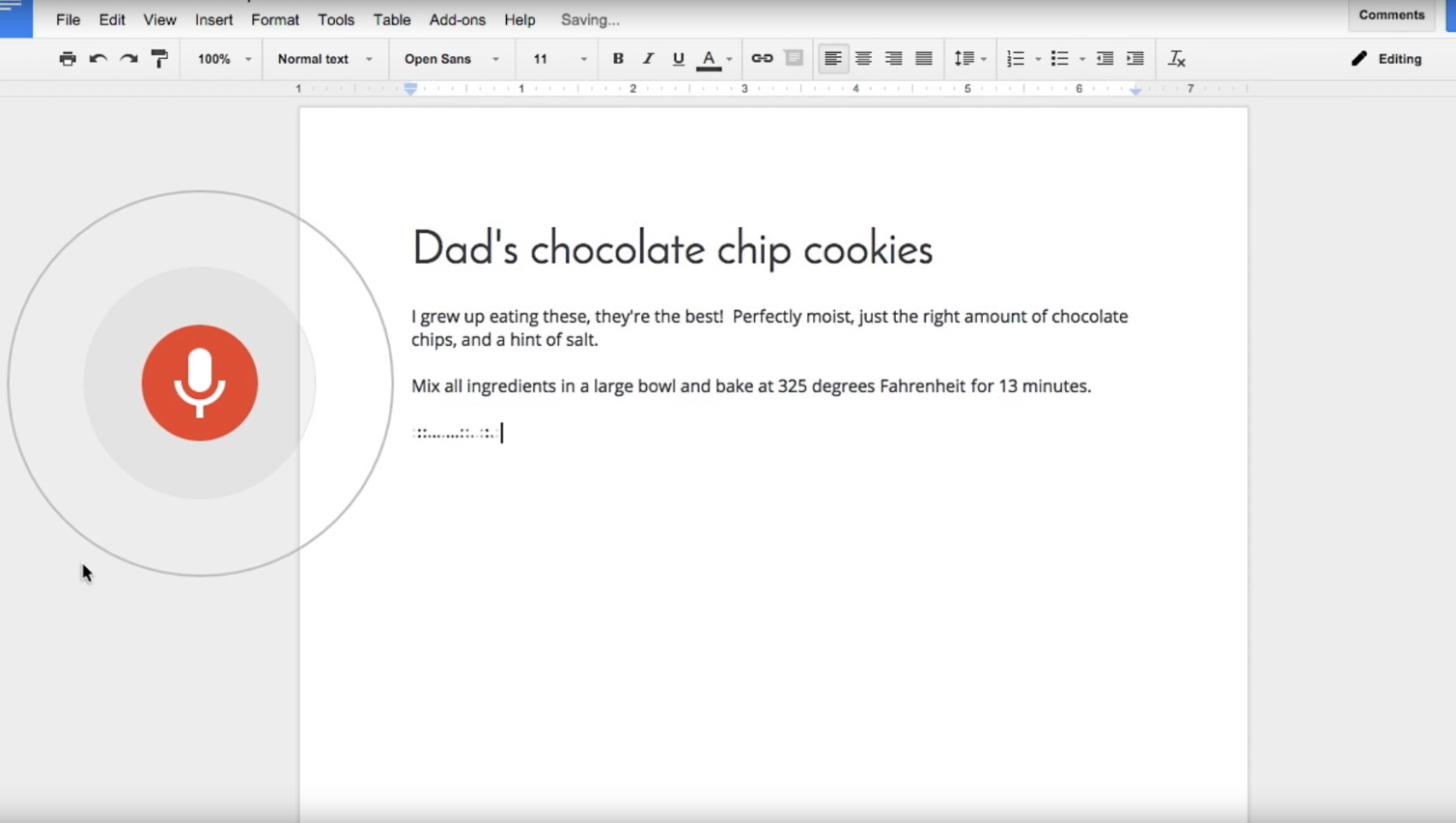Toggle underline formatting
This screenshot has width=1456, height=823.
(x=678, y=59)
